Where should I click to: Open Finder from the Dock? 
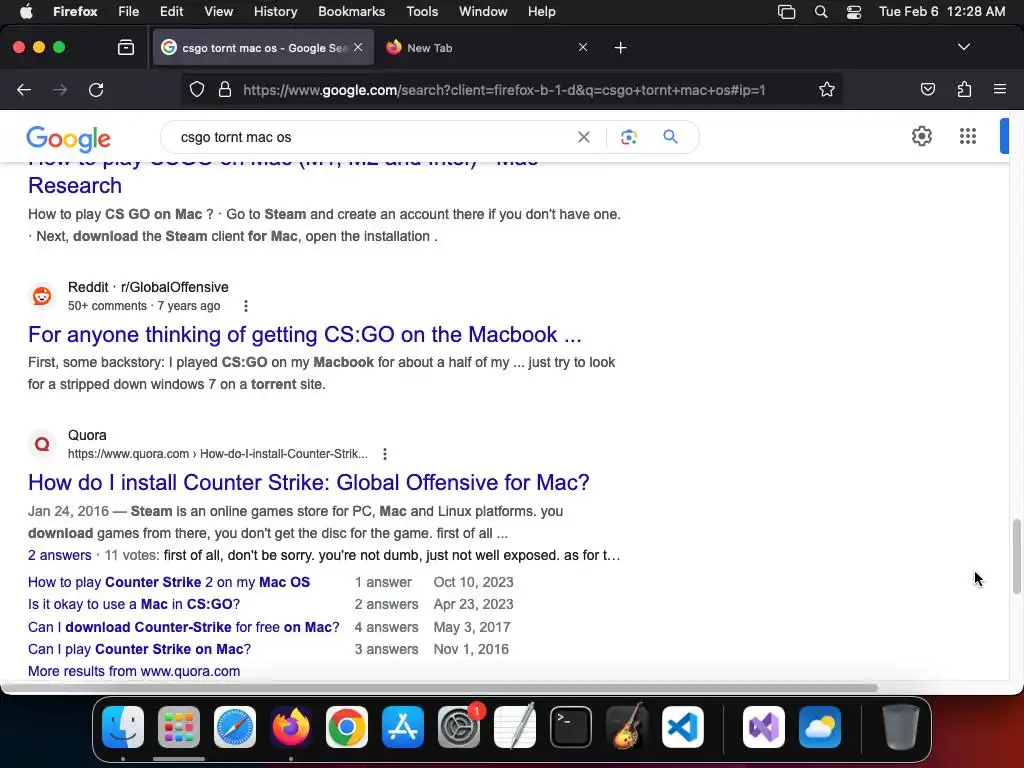tap(123, 727)
